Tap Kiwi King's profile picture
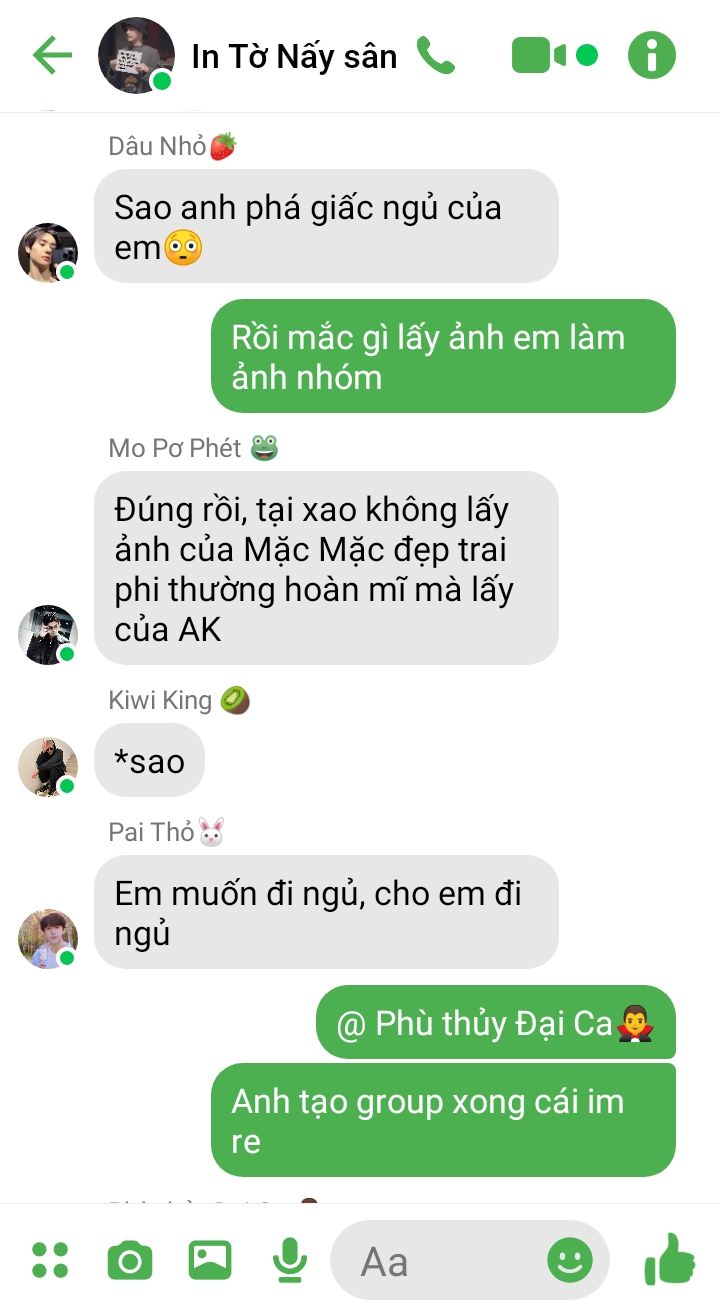The width and height of the screenshot is (720, 1310). pos(48,766)
